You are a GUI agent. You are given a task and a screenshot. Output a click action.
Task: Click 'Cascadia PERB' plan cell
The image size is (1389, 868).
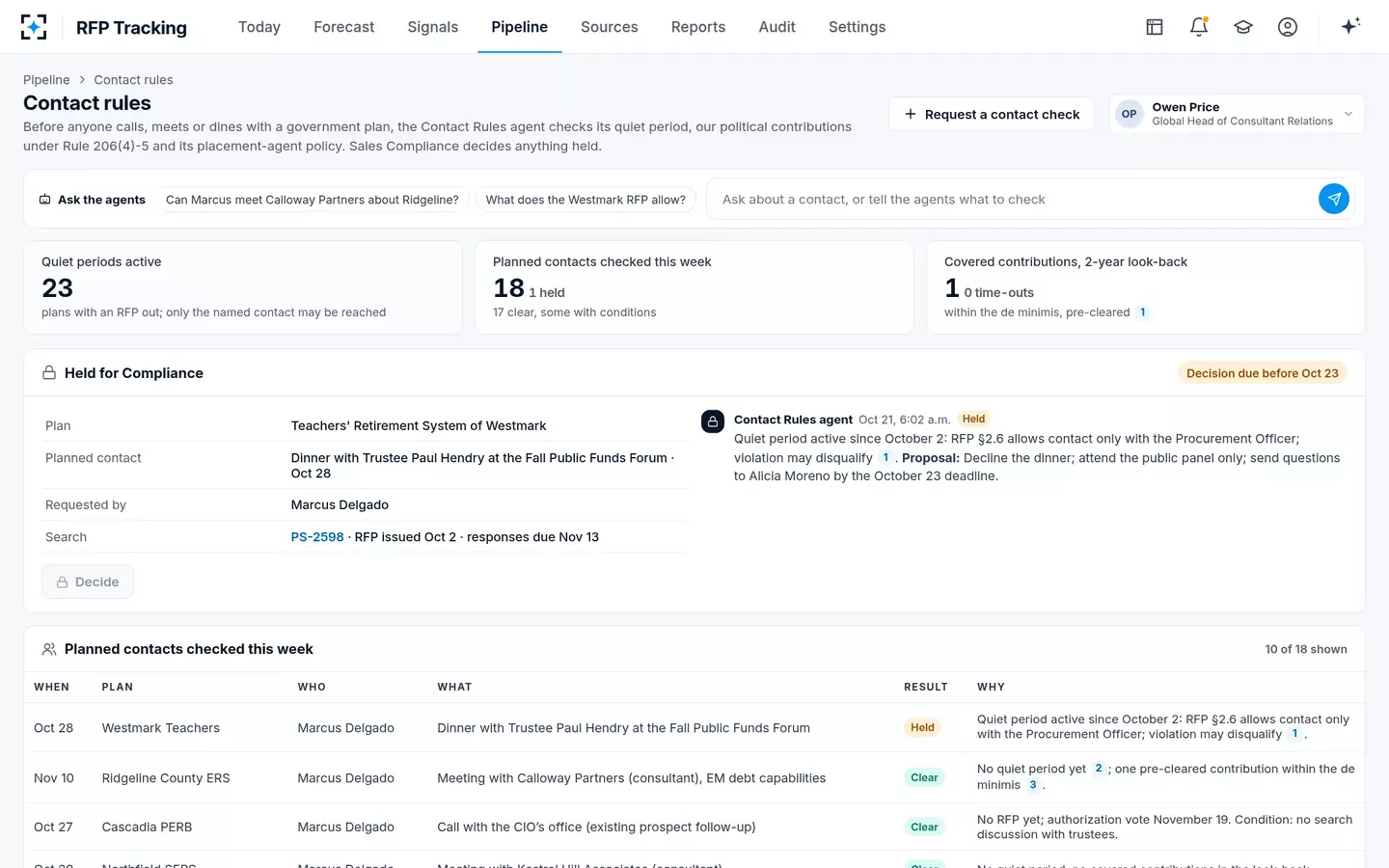point(147,827)
